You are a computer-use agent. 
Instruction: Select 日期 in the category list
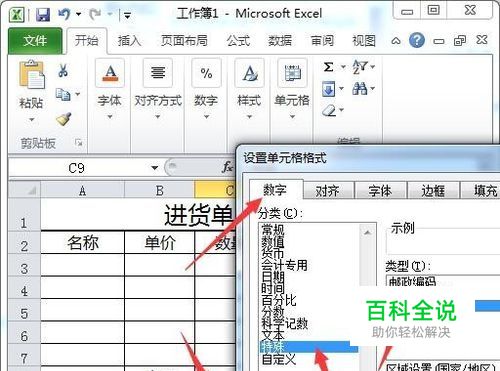pos(273,277)
